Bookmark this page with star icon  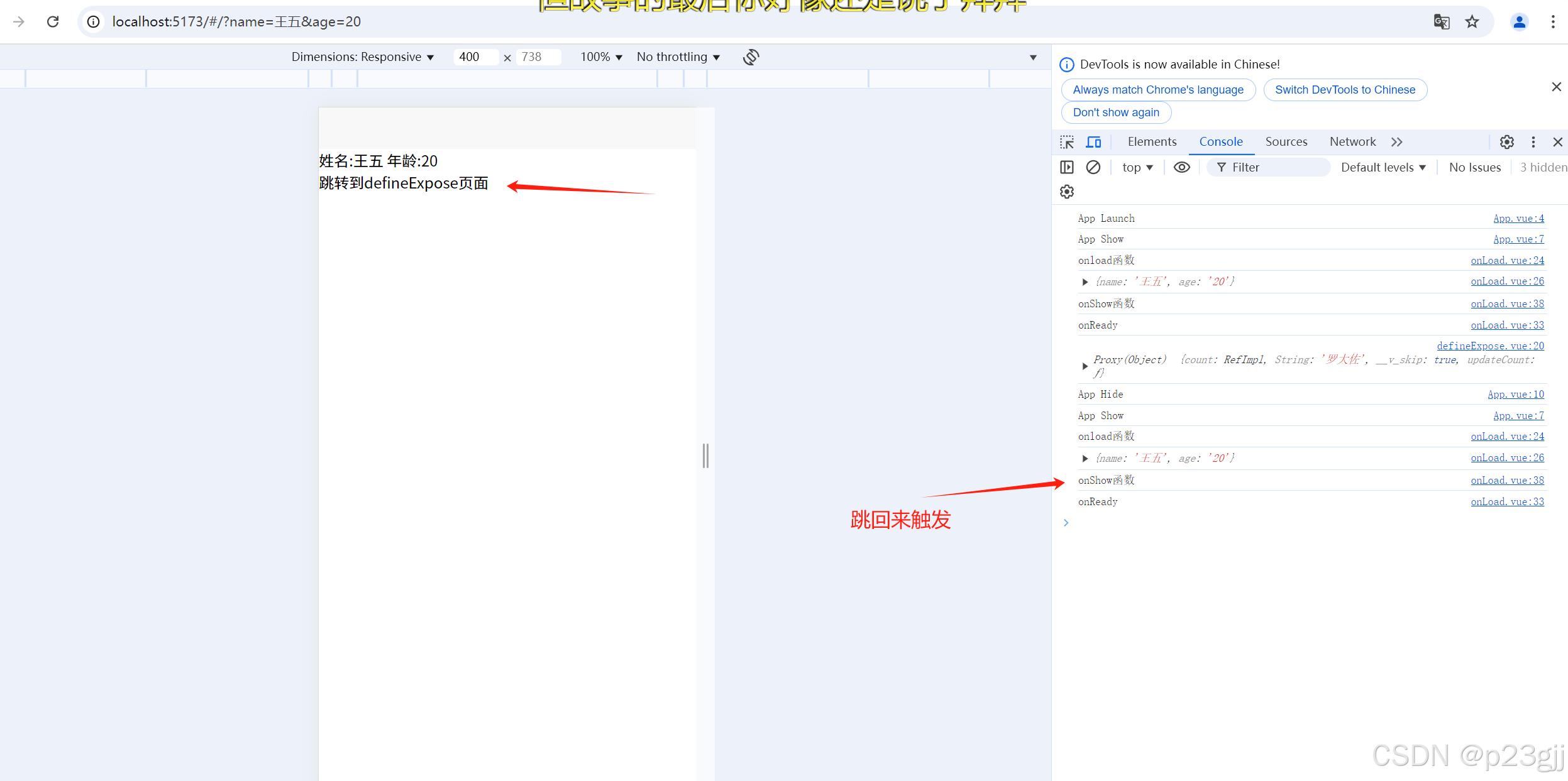[1472, 22]
